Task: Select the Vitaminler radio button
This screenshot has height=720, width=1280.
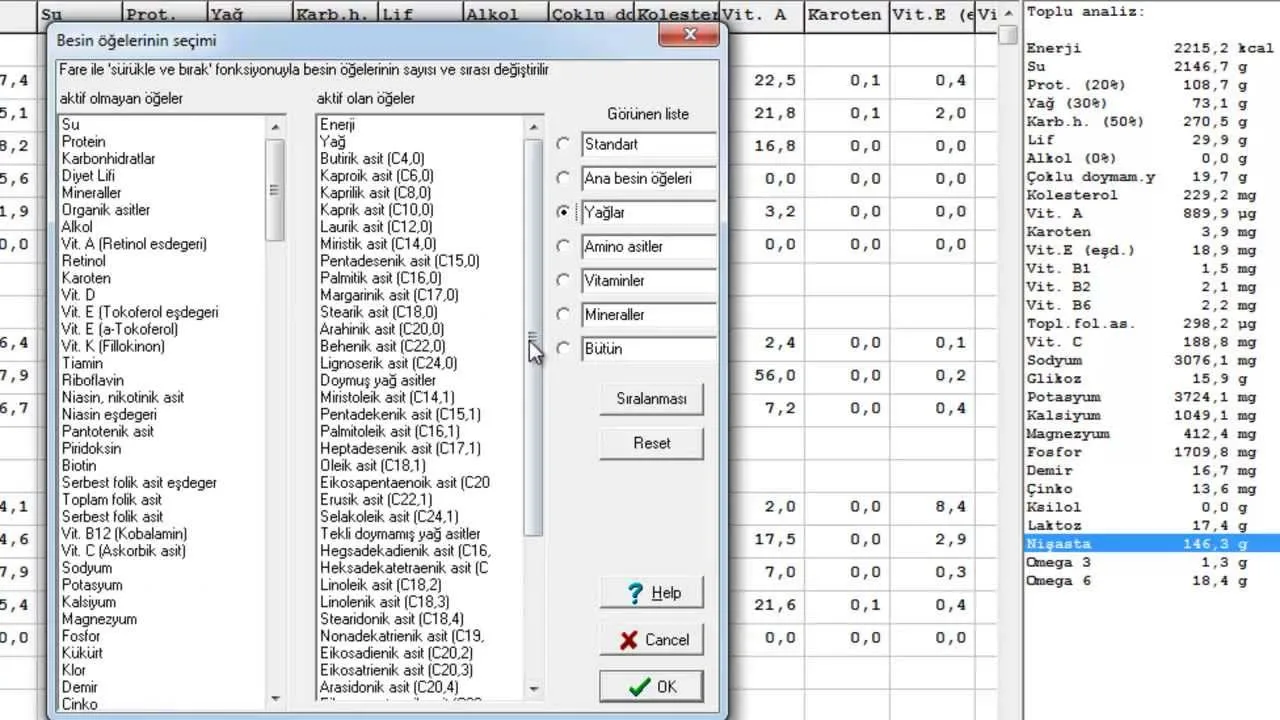Action: pos(564,280)
